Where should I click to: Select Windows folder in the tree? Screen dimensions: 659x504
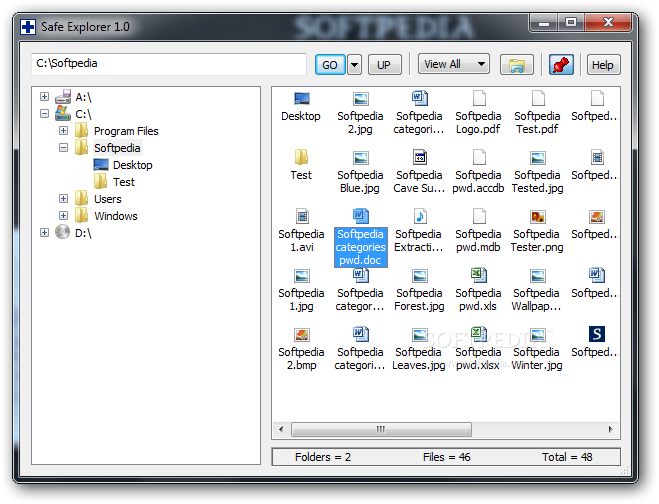pyautogui.click(x=116, y=216)
